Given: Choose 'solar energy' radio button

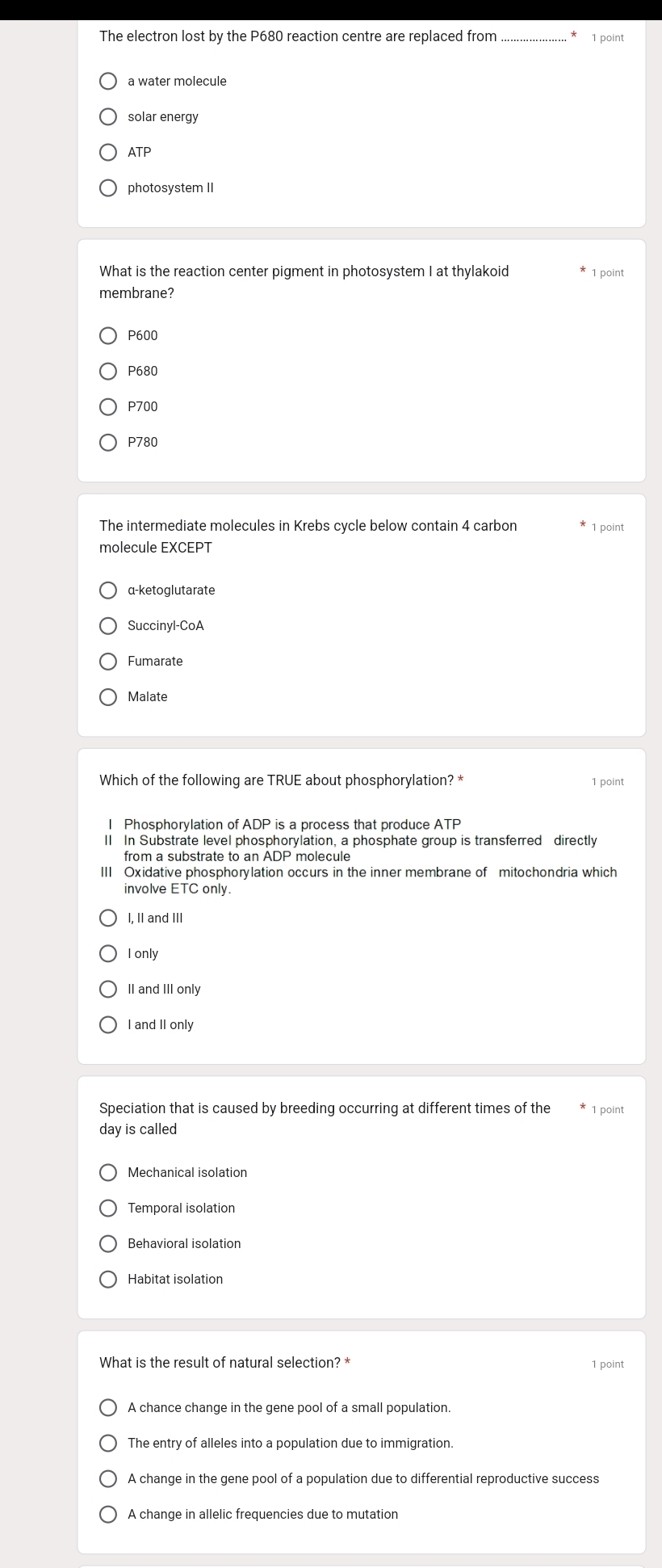Looking at the screenshot, I should (108, 117).
